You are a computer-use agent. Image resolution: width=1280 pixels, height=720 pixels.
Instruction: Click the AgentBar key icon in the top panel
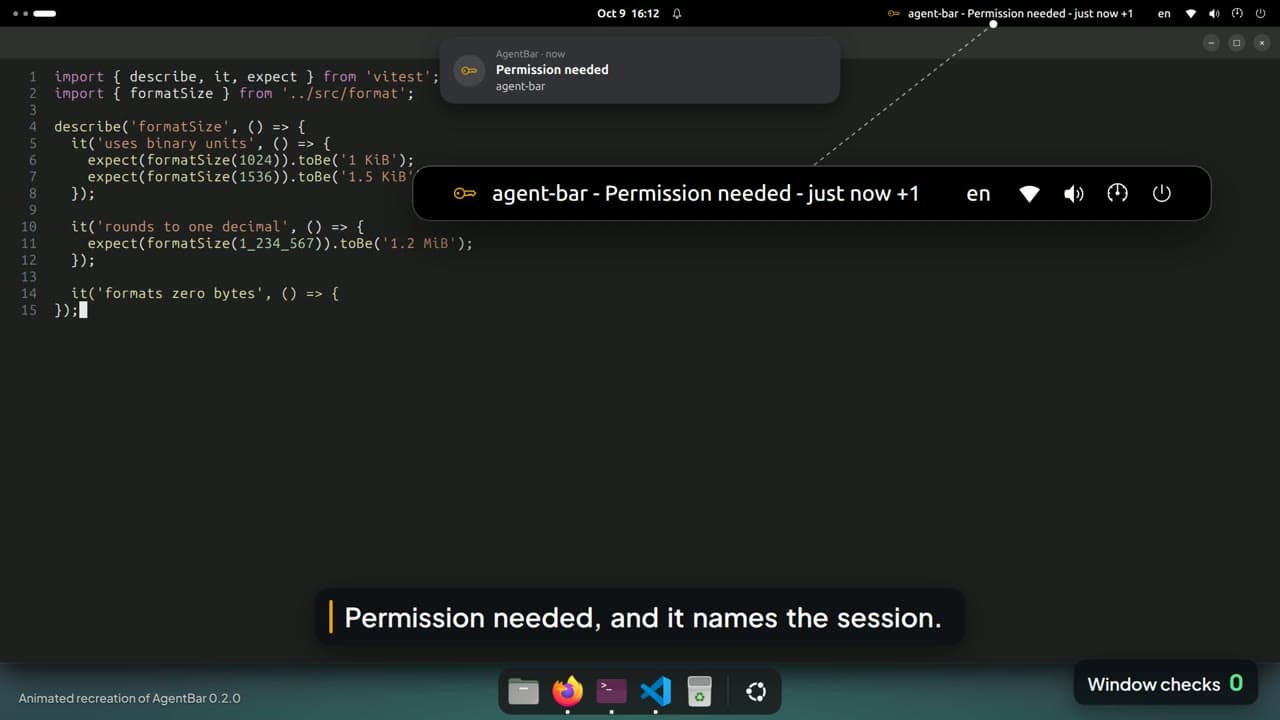point(894,14)
